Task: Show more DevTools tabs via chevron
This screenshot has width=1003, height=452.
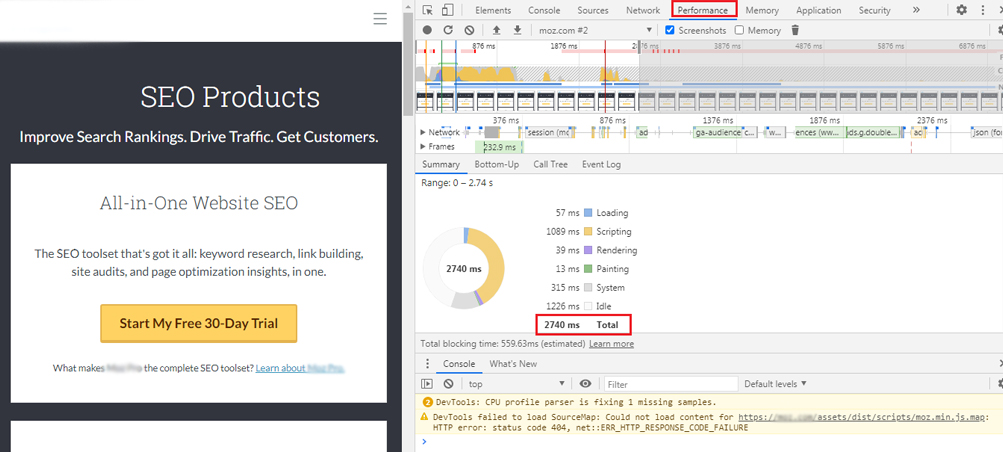Action: pos(916,10)
